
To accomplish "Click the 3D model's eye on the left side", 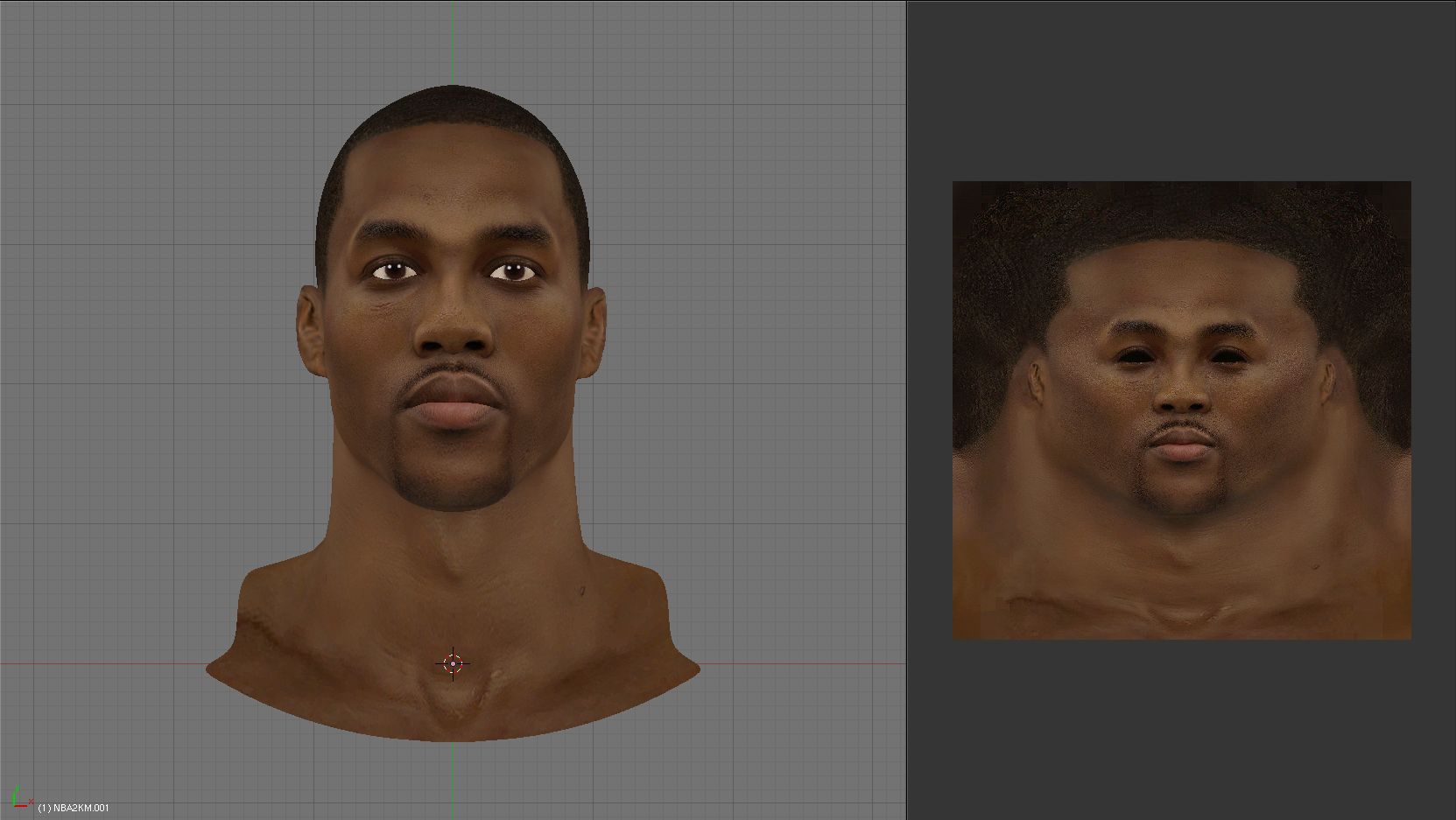I will [393, 270].
